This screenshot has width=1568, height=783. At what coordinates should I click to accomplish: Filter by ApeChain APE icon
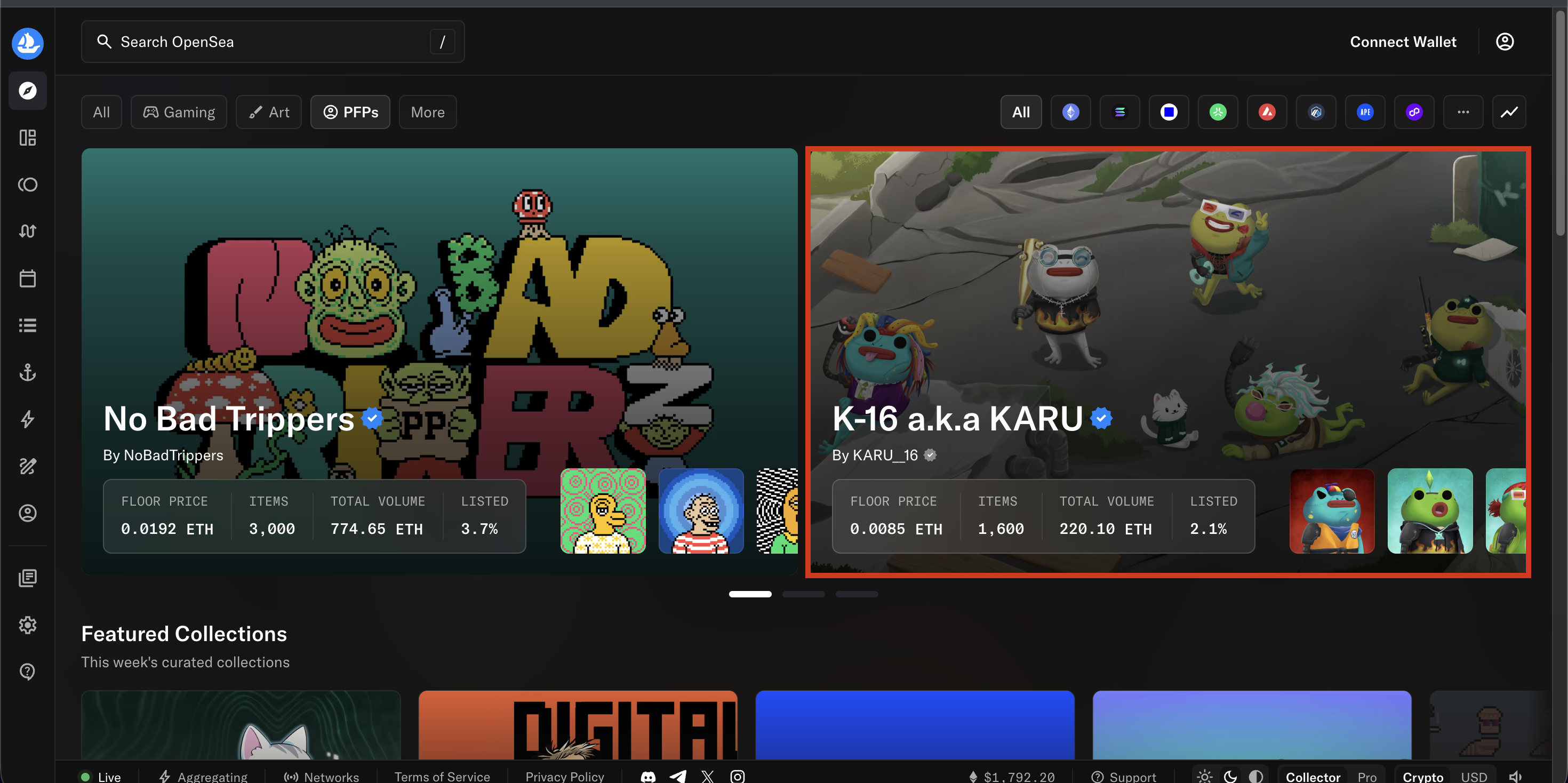[1365, 112]
